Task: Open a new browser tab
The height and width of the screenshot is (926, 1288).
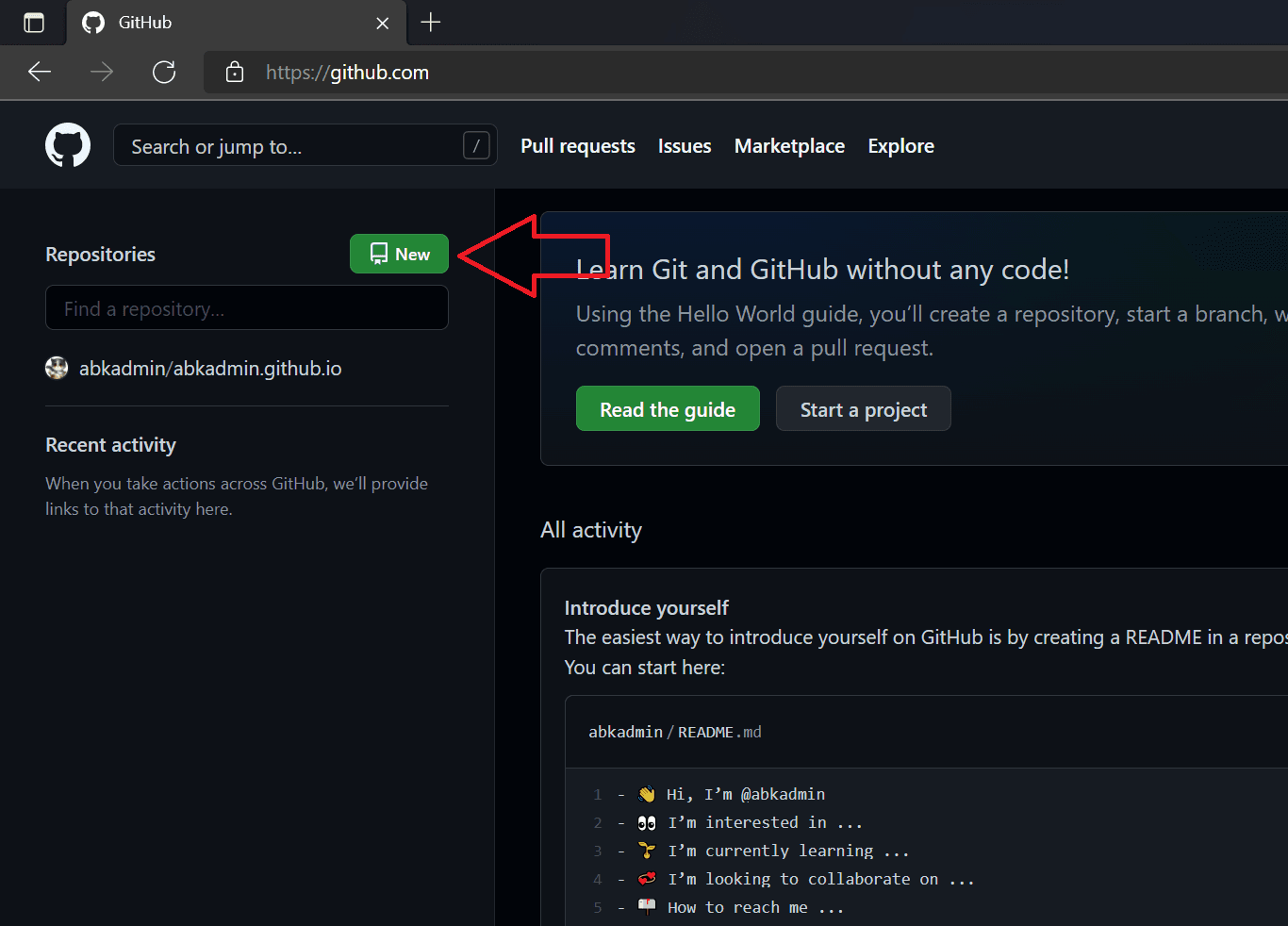Action: pyautogui.click(x=431, y=22)
